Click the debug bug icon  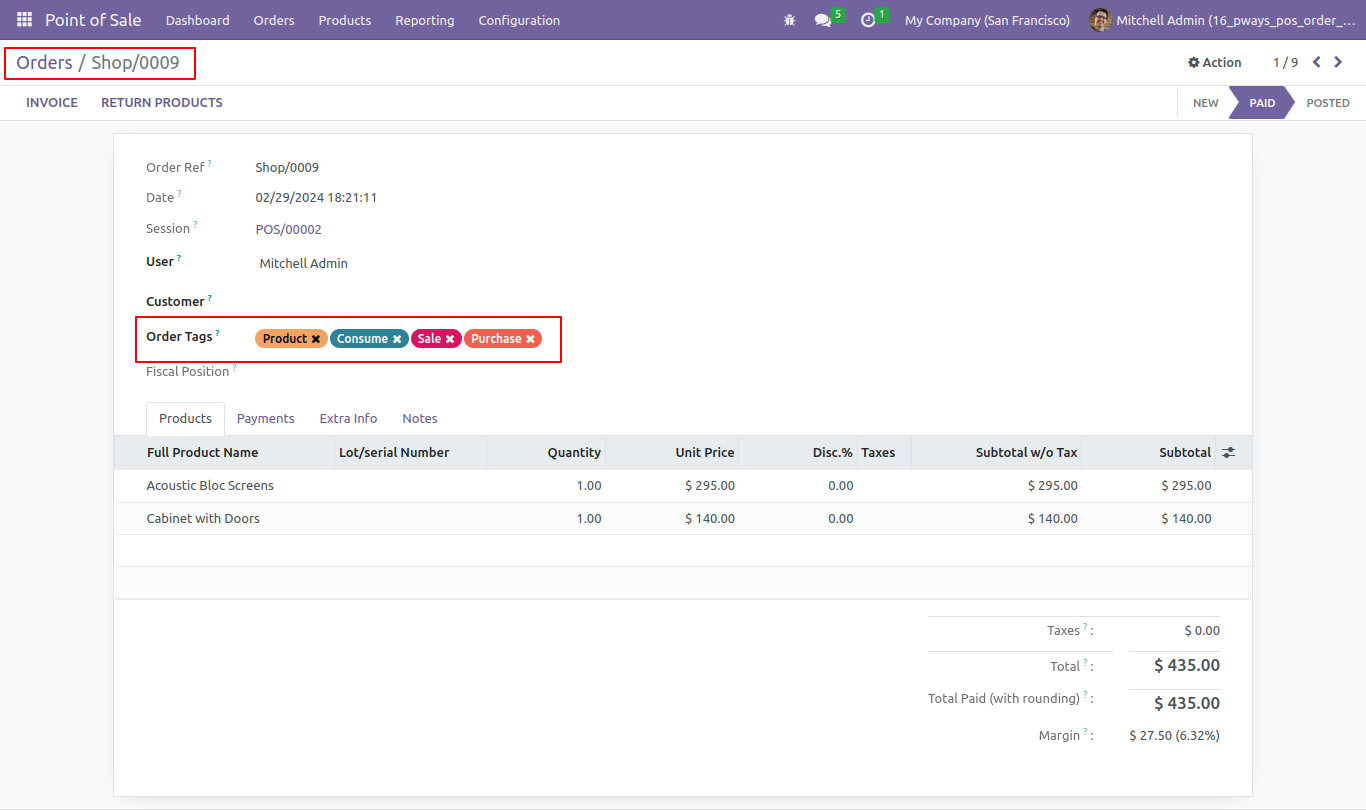[790, 20]
